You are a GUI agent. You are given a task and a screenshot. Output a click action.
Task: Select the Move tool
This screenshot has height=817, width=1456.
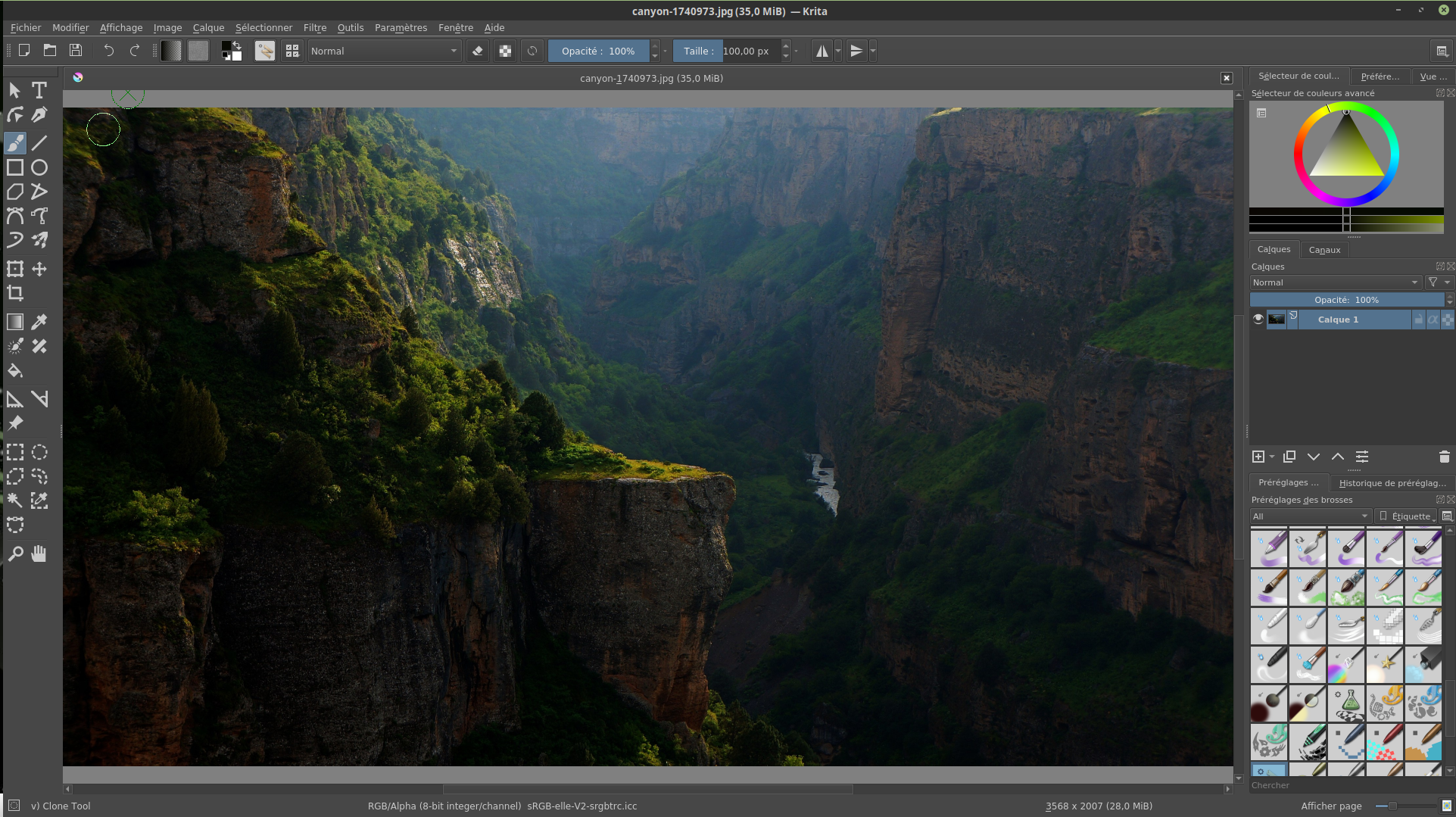click(39, 269)
